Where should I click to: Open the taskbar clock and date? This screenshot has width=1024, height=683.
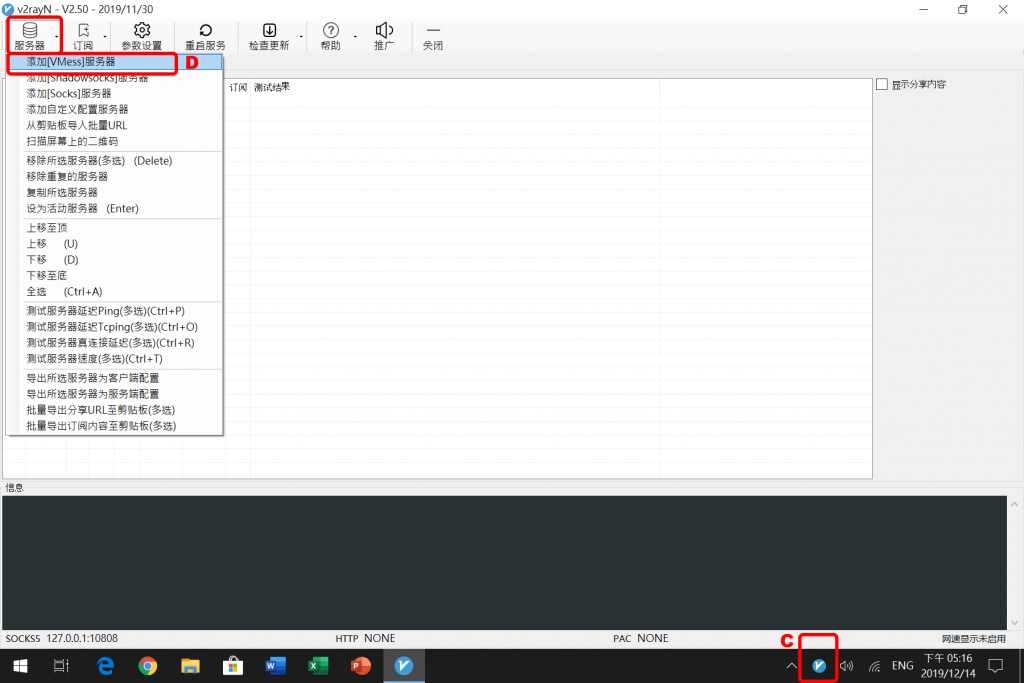tap(948, 666)
